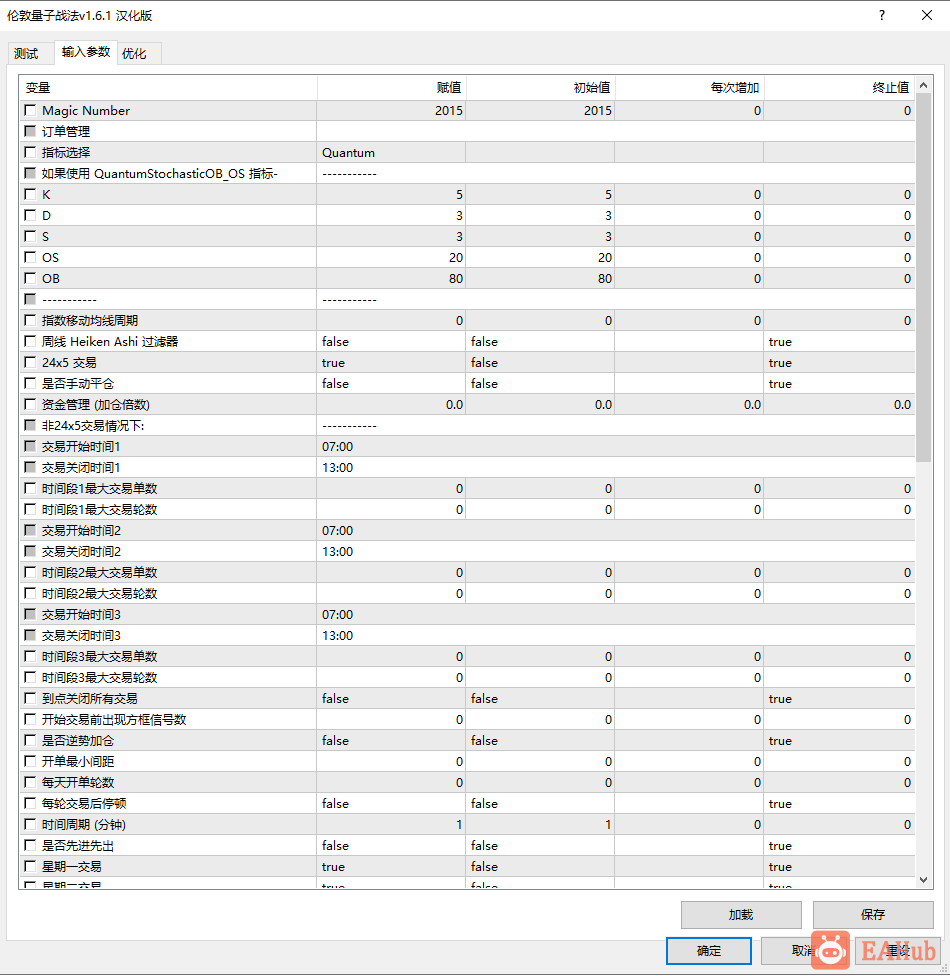Tick the OB parameter checkbox
This screenshot has height=976, width=950.
[30, 278]
